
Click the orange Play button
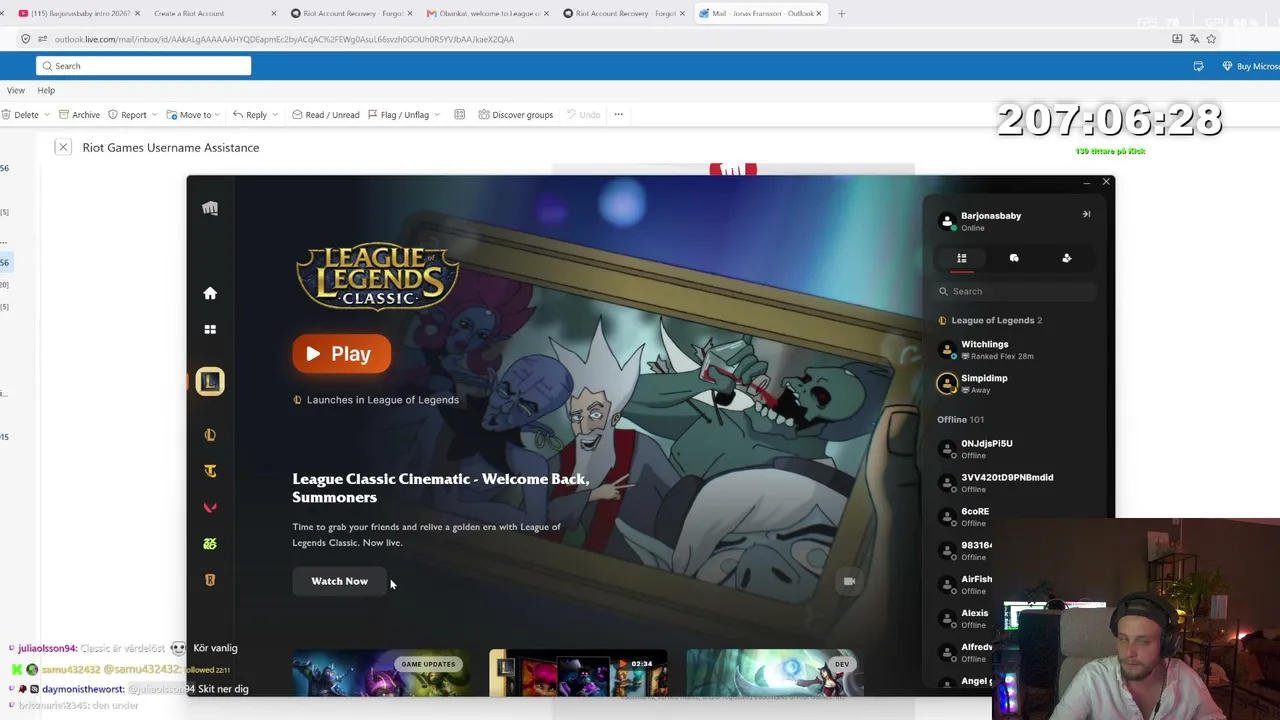pyautogui.click(x=341, y=353)
